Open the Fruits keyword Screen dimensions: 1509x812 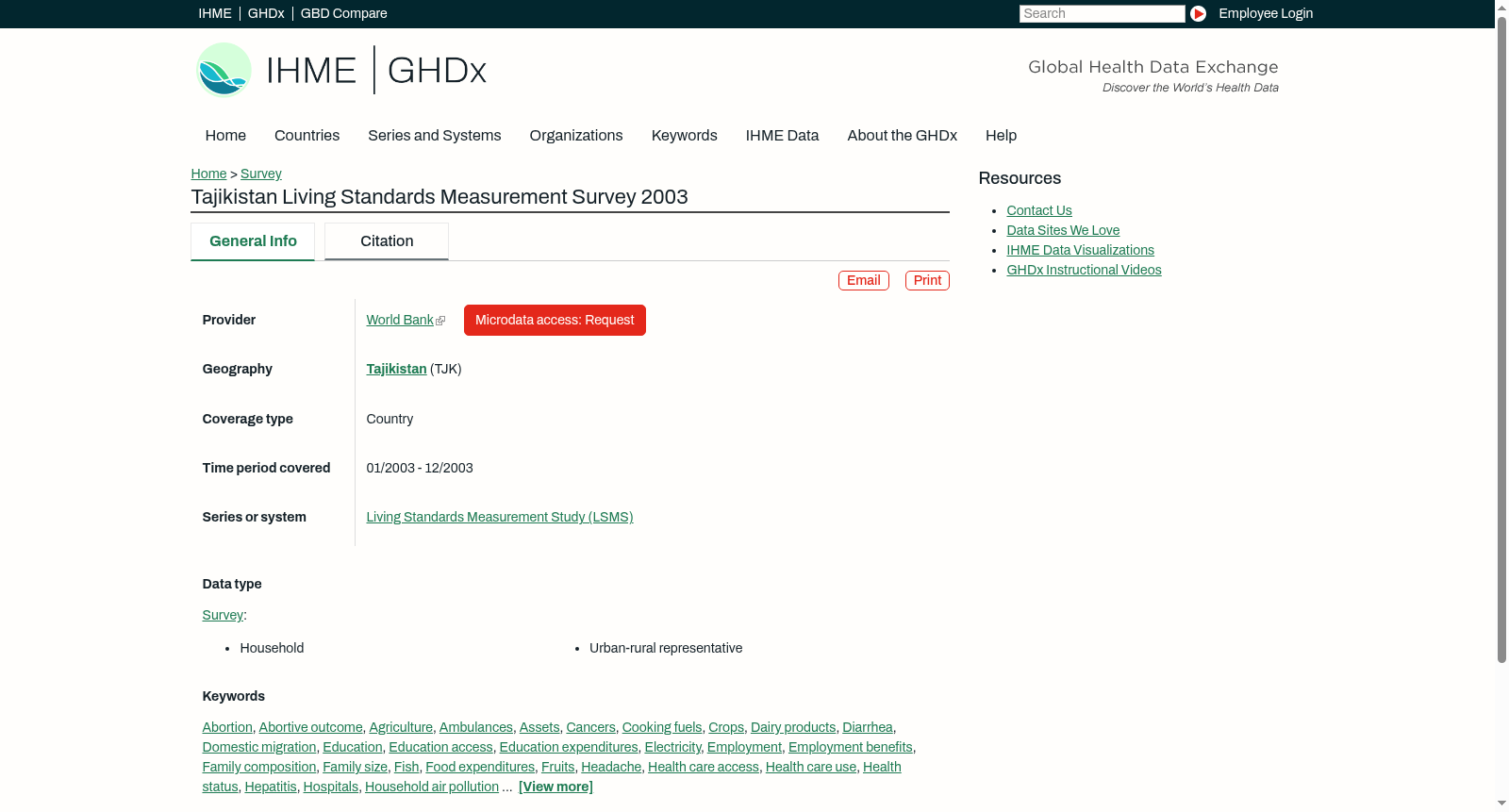point(558,767)
